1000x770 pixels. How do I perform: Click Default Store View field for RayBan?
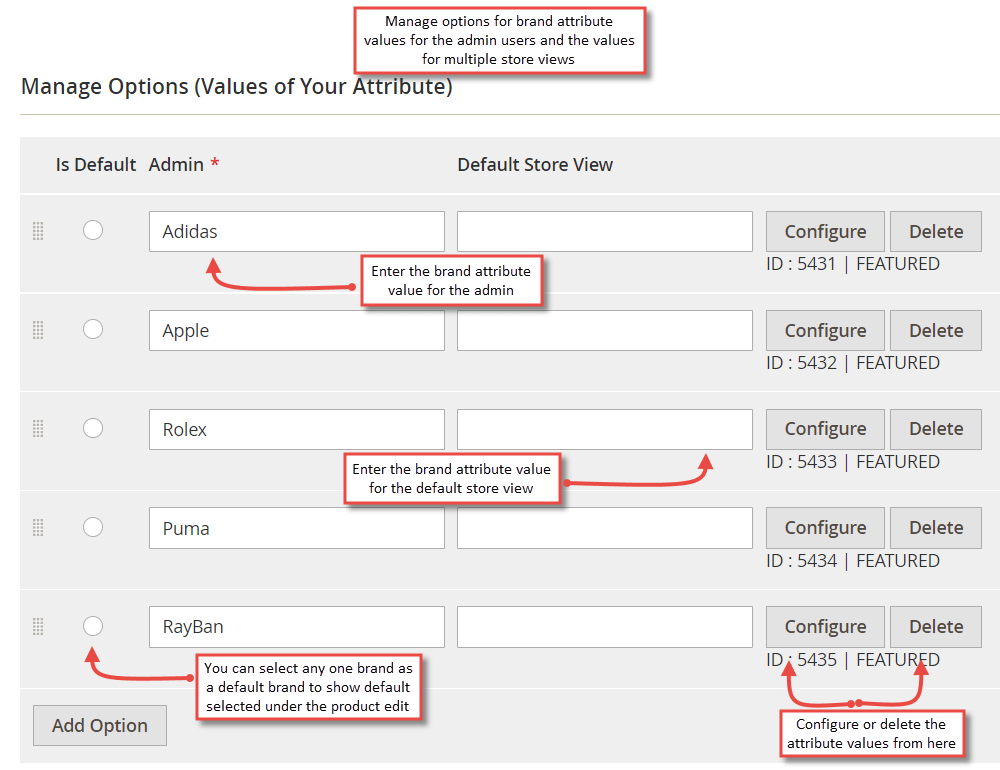[x=605, y=626]
